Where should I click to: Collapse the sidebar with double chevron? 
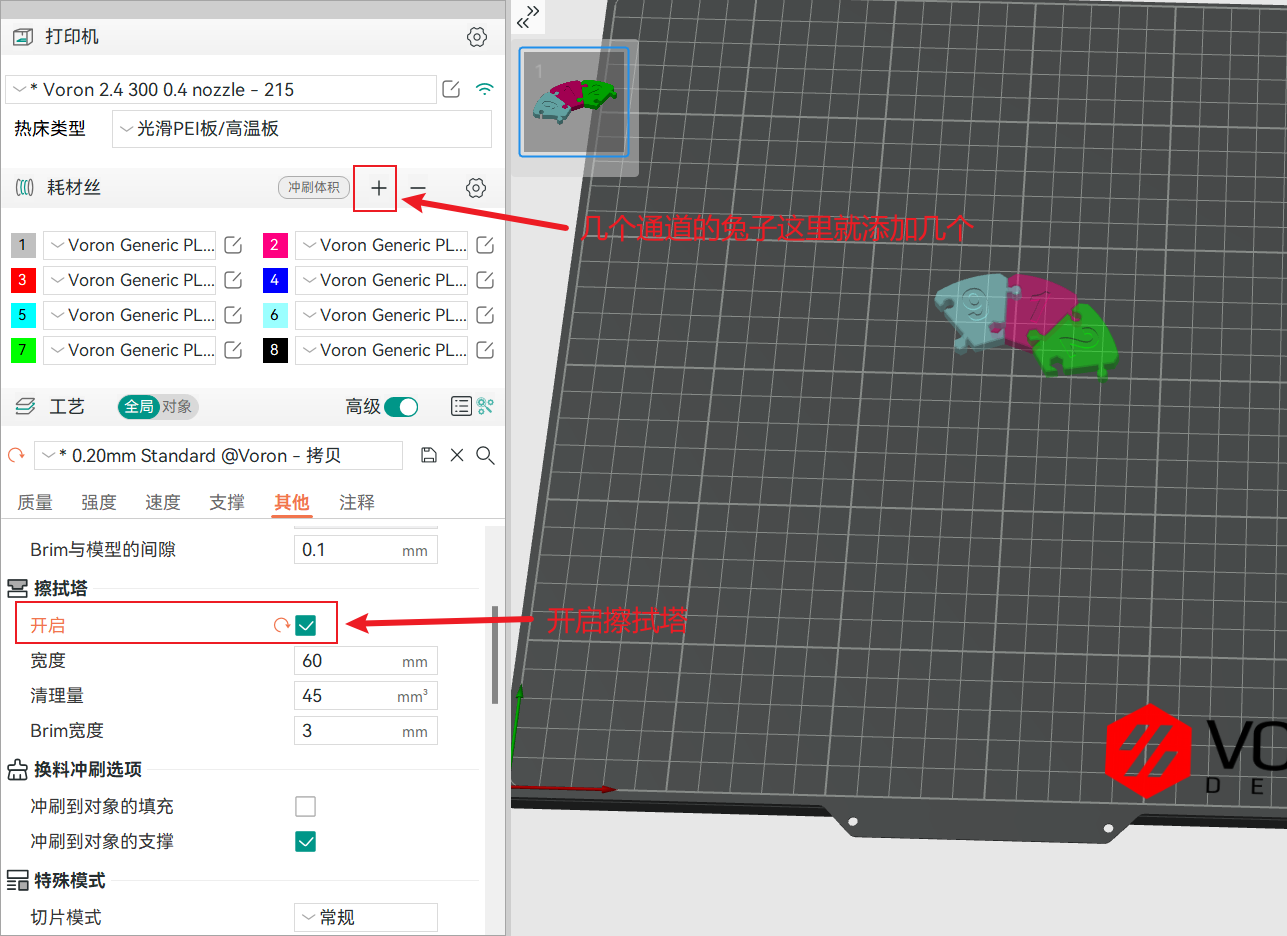(x=529, y=16)
